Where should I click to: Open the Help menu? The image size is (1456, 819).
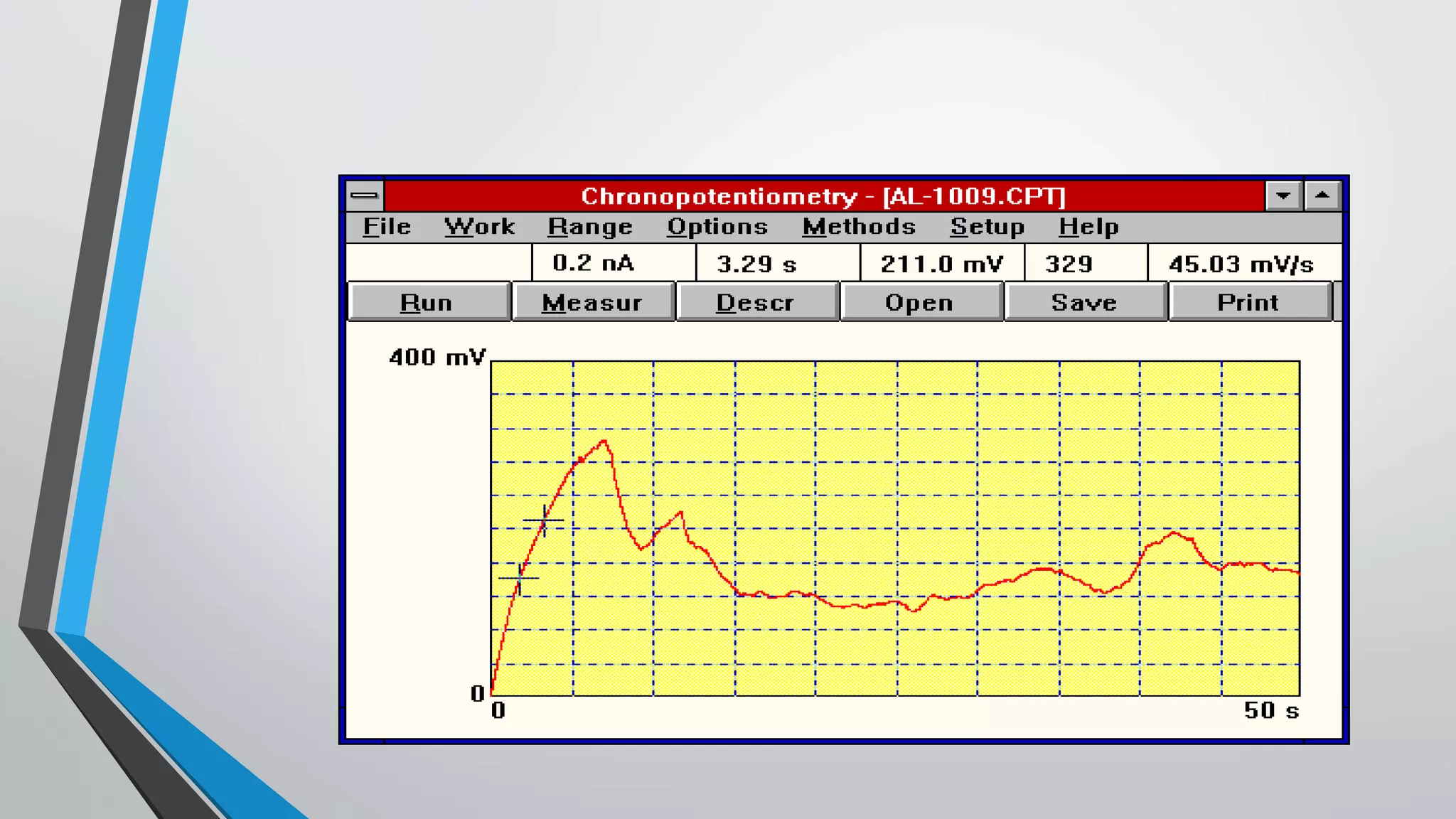1088,227
